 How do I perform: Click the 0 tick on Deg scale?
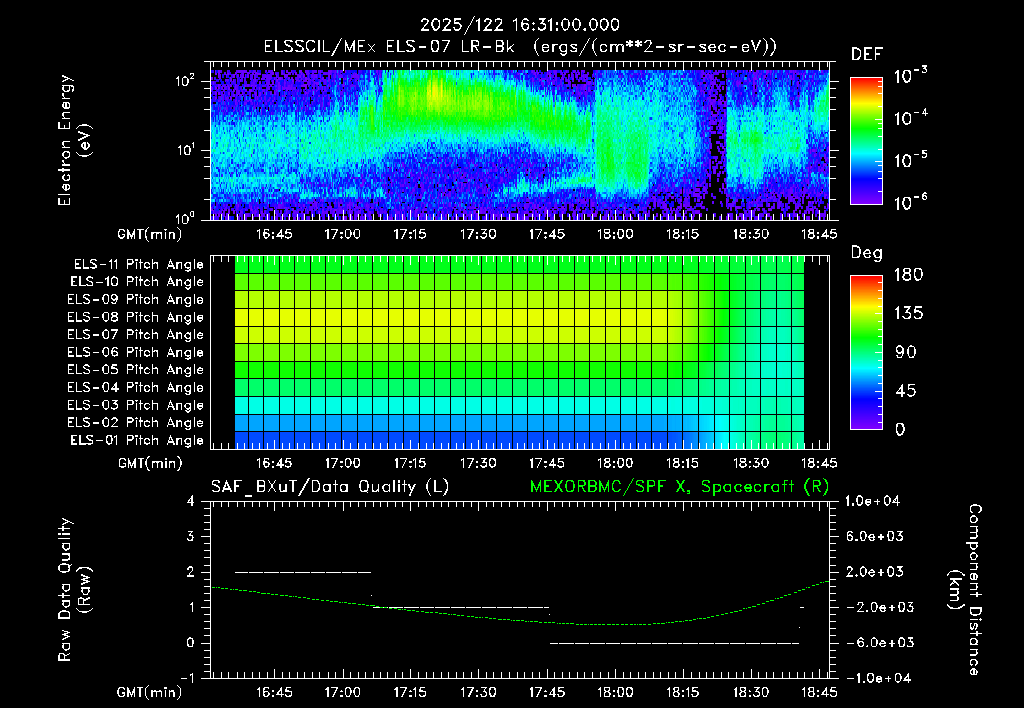[901, 429]
